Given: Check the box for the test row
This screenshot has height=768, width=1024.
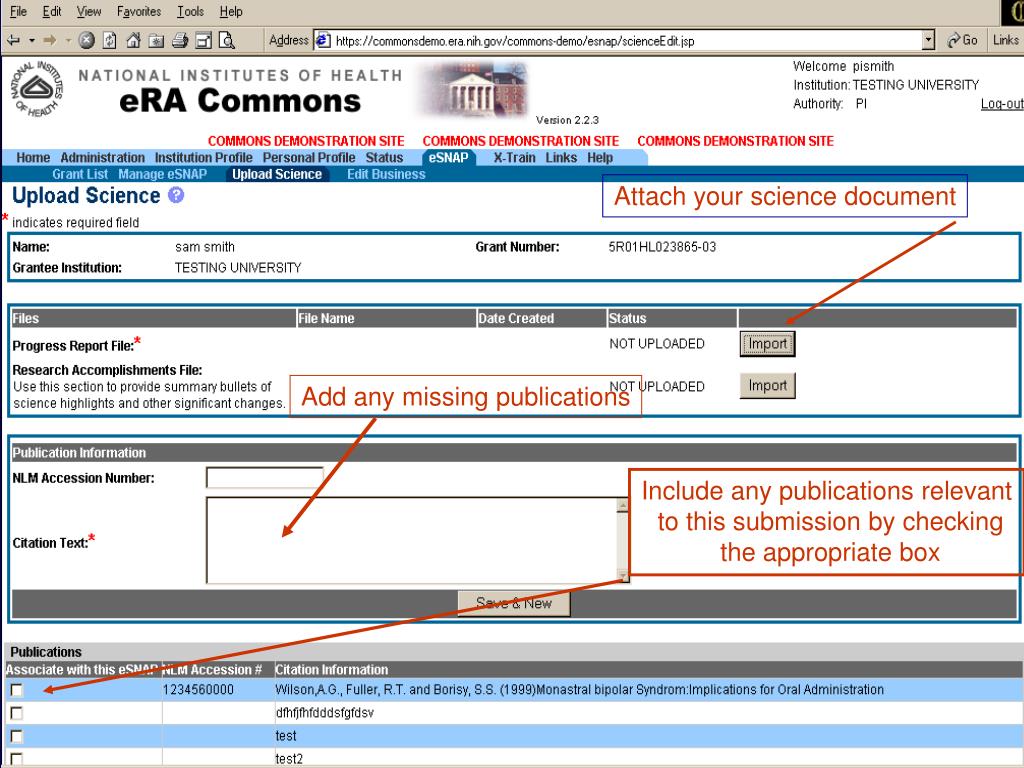Looking at the screenshot, I should tap(16, 737).
